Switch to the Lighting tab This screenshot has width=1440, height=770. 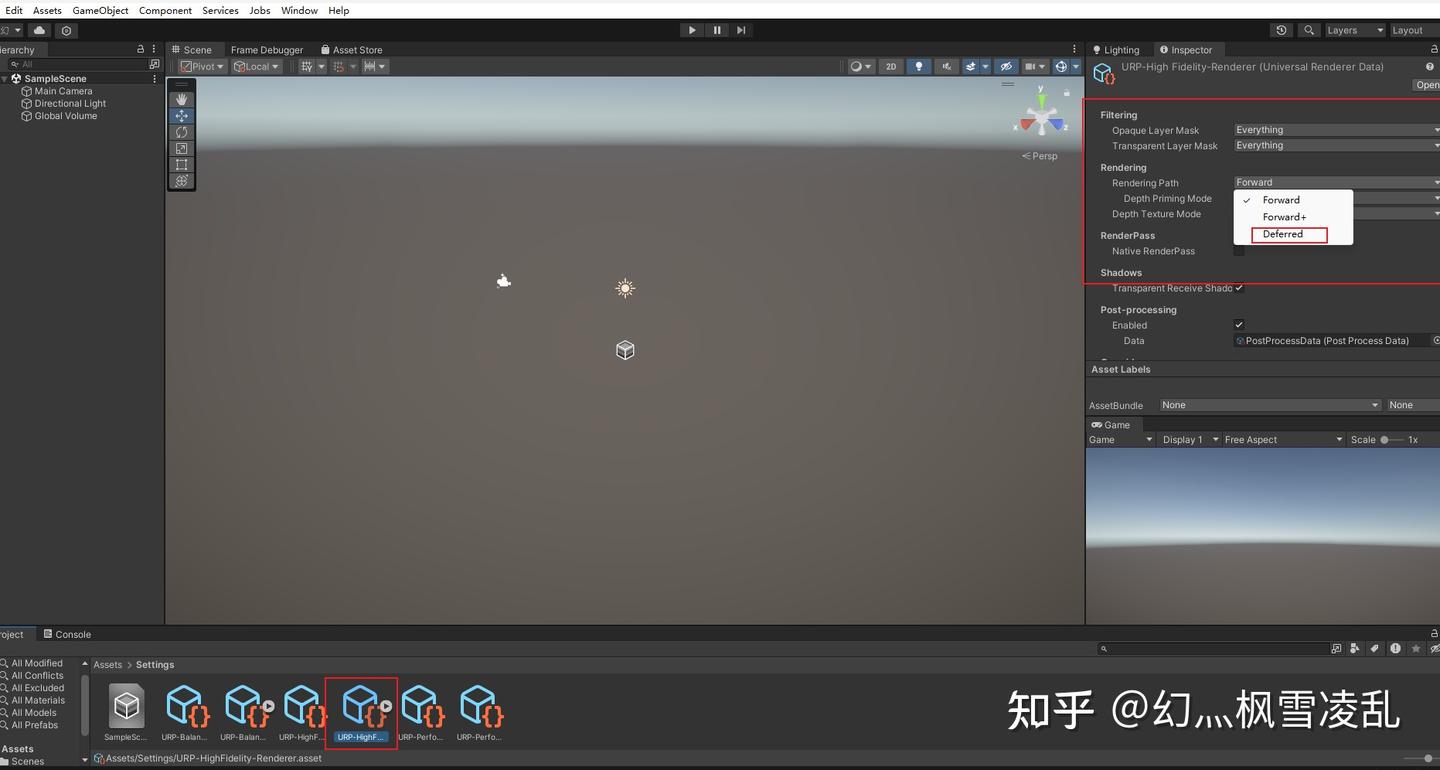click(x=1115, y=49)
